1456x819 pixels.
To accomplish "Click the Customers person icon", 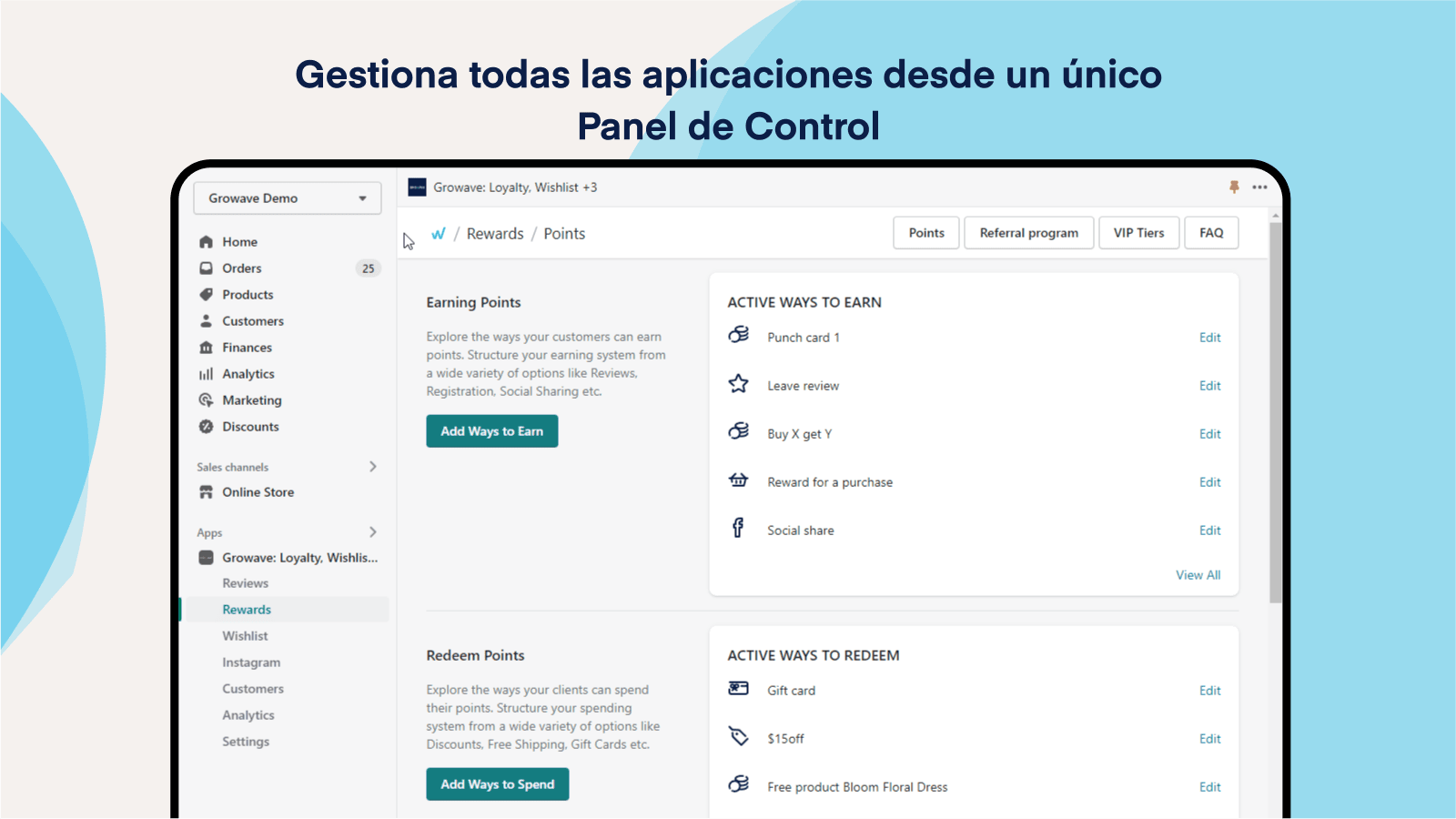I will tap(206, 321).
